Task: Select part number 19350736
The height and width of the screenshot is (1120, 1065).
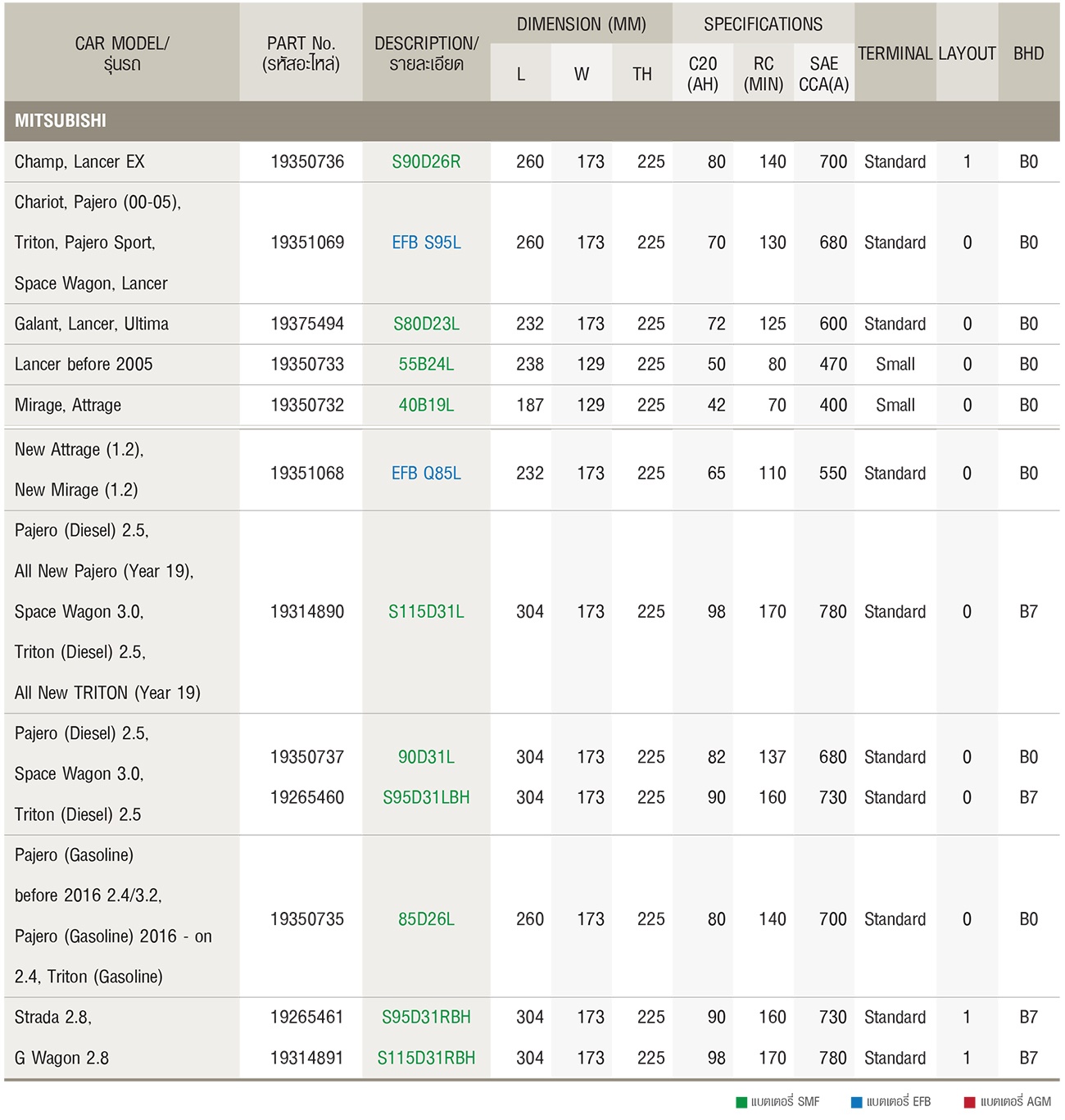Action: 307,161
